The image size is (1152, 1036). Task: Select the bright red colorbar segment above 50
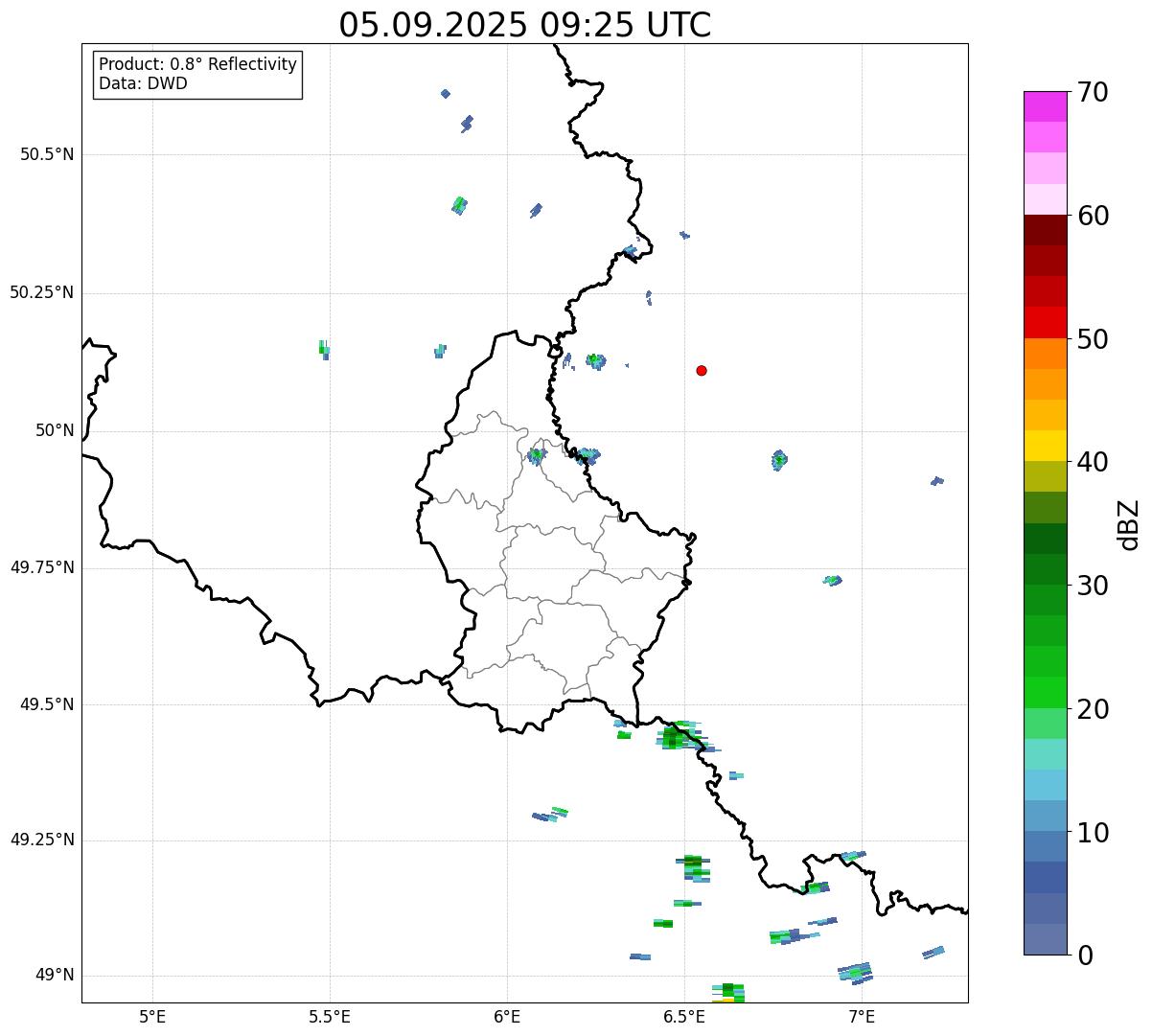(1045, 322)
